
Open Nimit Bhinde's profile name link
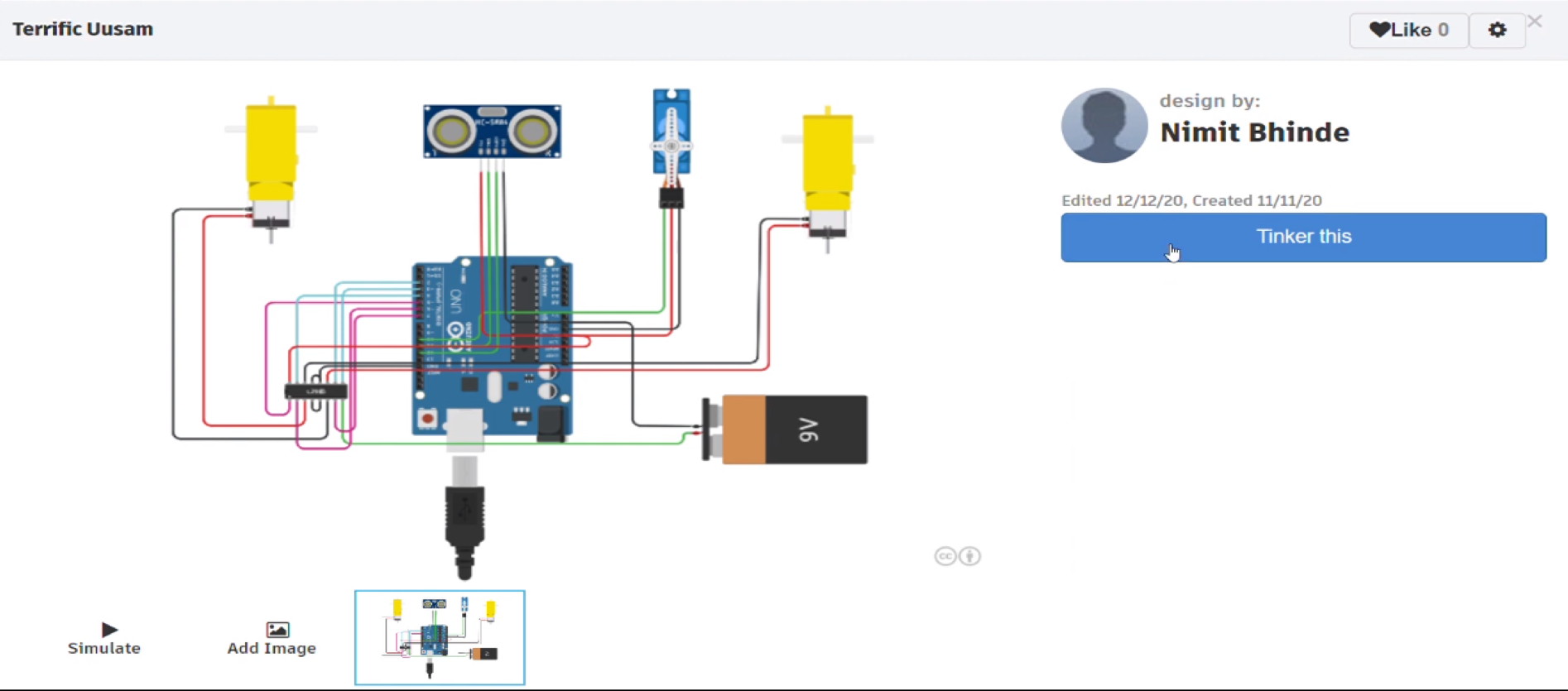coord(1254,132)
